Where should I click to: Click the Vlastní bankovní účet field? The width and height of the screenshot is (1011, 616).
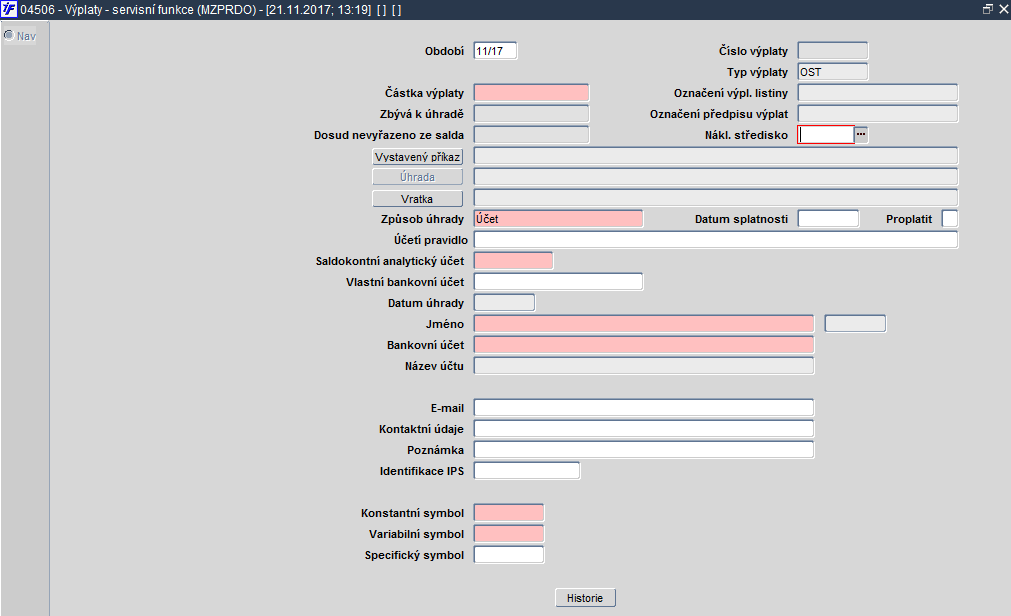click(x=558, y=282)
